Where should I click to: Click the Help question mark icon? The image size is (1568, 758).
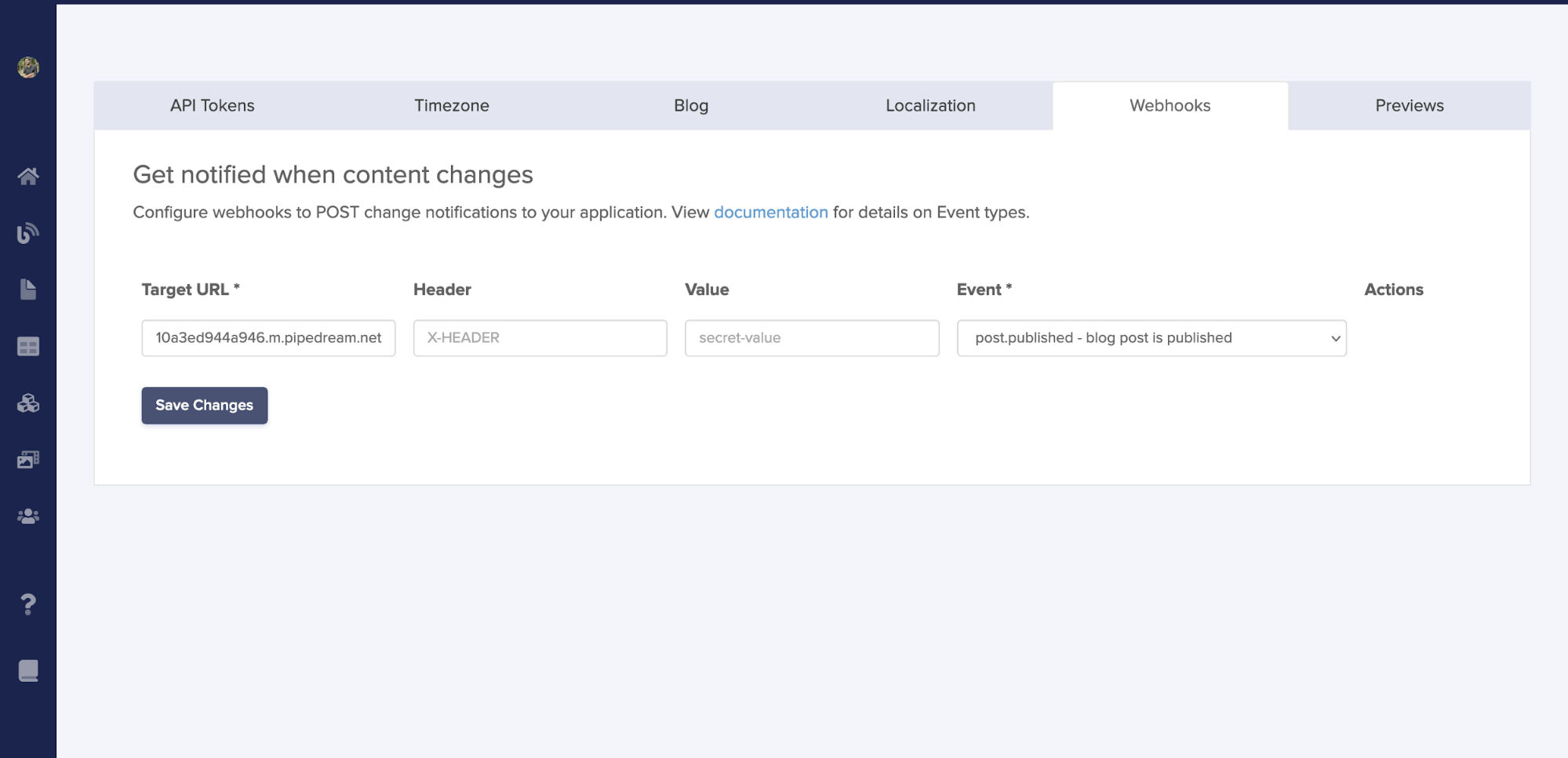tap(28, 604)
